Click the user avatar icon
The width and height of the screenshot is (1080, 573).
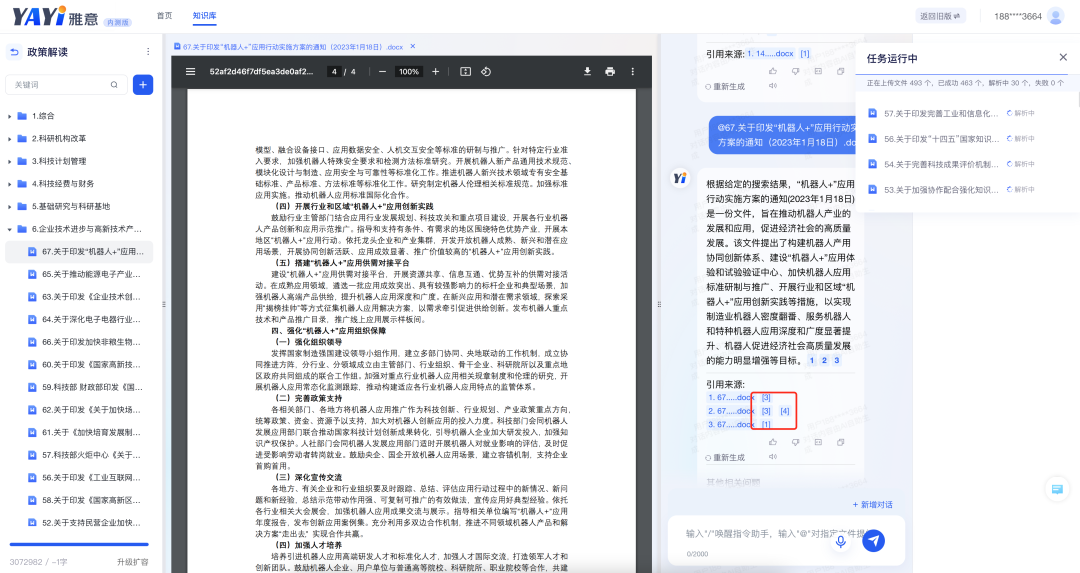(x=1056, y=16)
